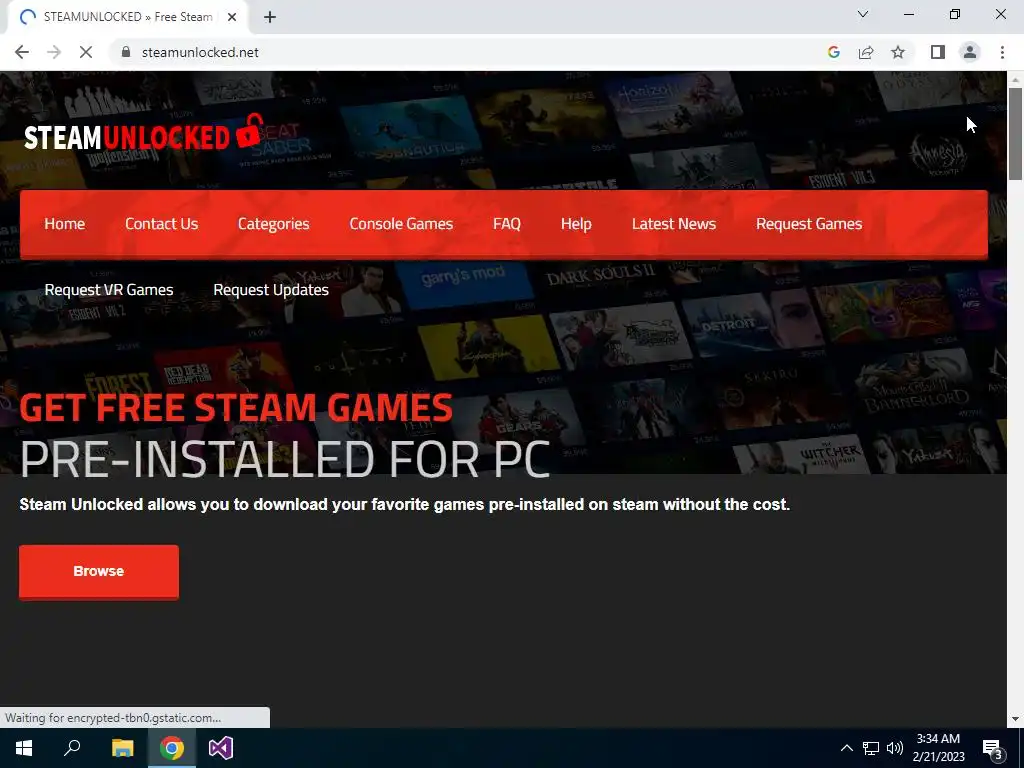Open the Categories menu
The width and height of the screenshot is (1024, 768).
click(x=274, y=224)
